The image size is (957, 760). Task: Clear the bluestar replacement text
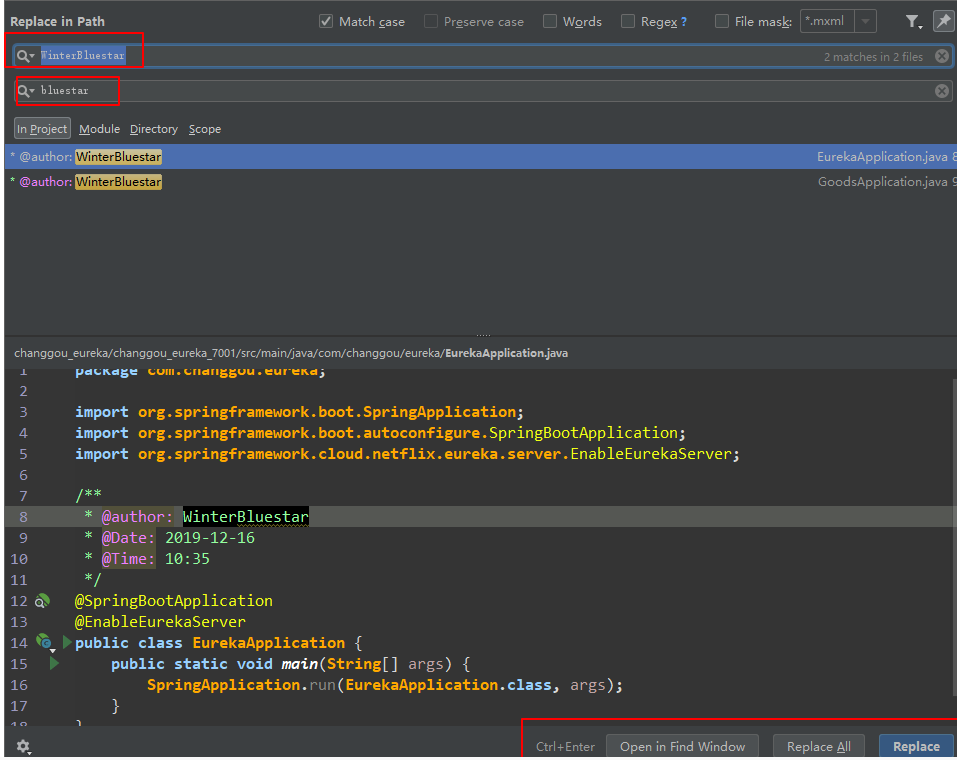pos(941,91)
